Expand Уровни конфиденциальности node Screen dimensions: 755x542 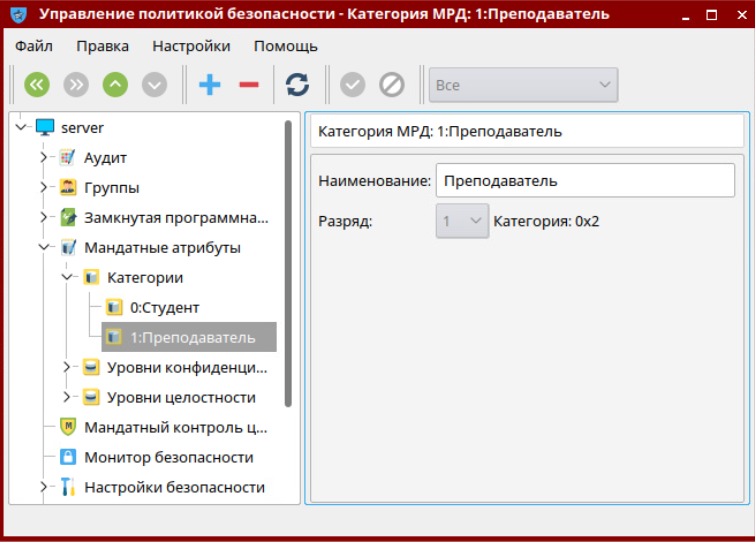[x=66, y=367]
